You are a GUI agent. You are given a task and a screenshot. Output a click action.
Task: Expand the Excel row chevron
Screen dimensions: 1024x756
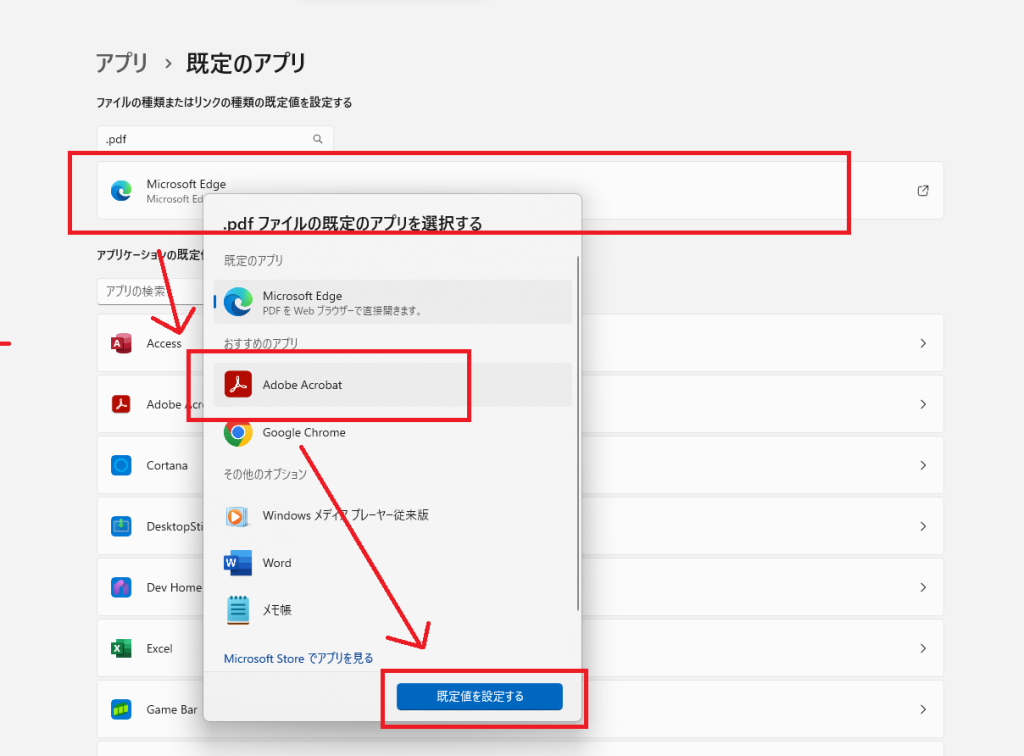click(x=923, y=648)
